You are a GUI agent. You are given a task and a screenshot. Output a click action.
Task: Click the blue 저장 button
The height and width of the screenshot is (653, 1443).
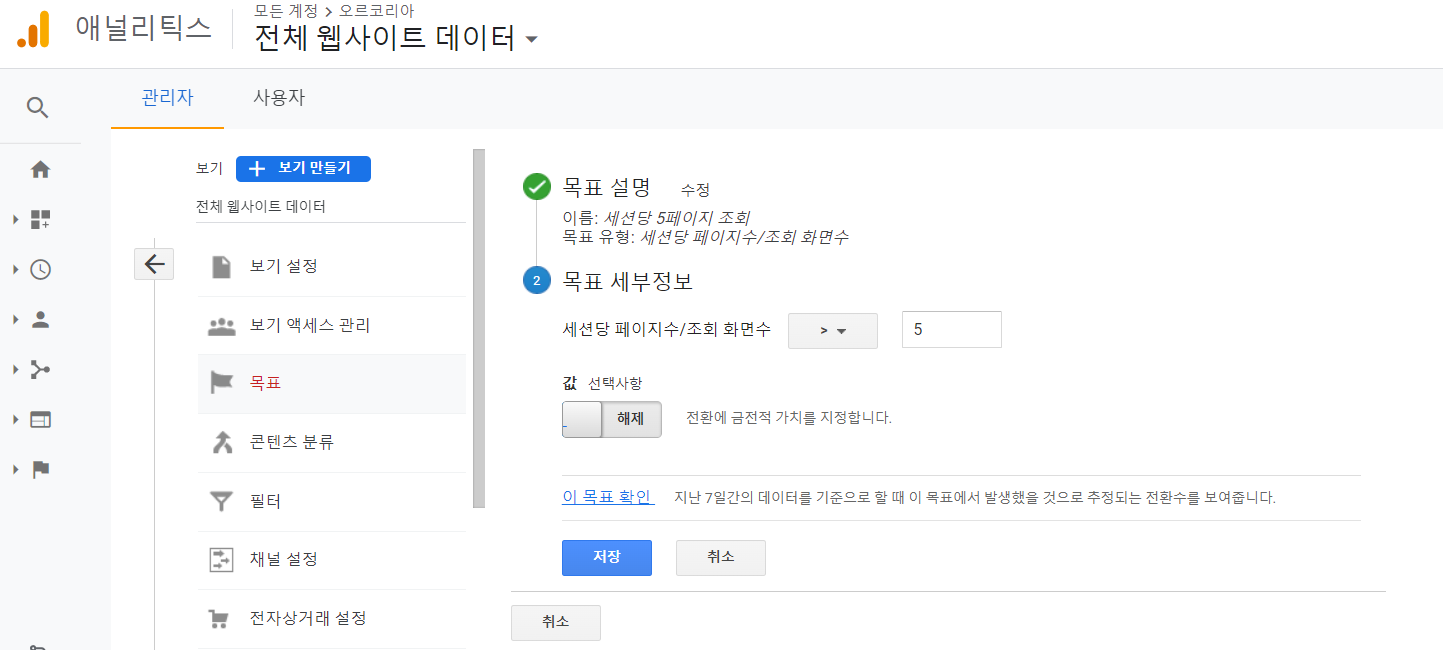[607, 558]
